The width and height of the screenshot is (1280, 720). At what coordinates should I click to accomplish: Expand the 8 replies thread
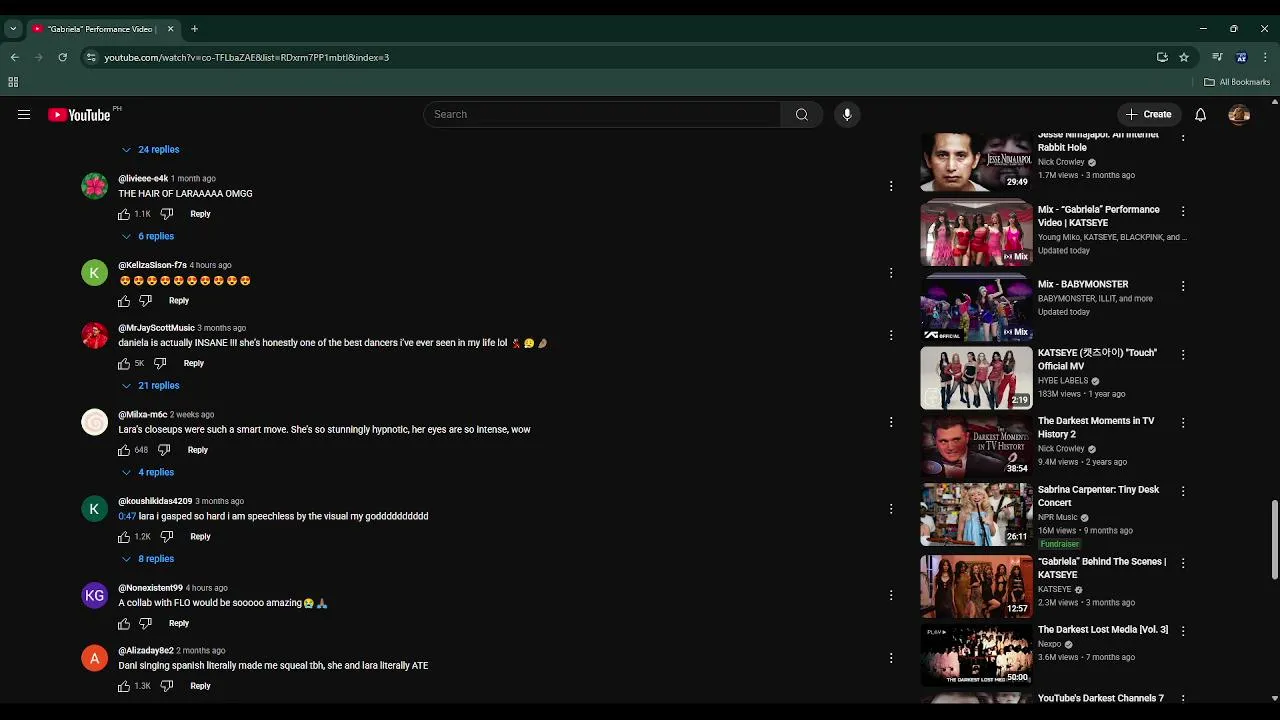coord(148,559)
